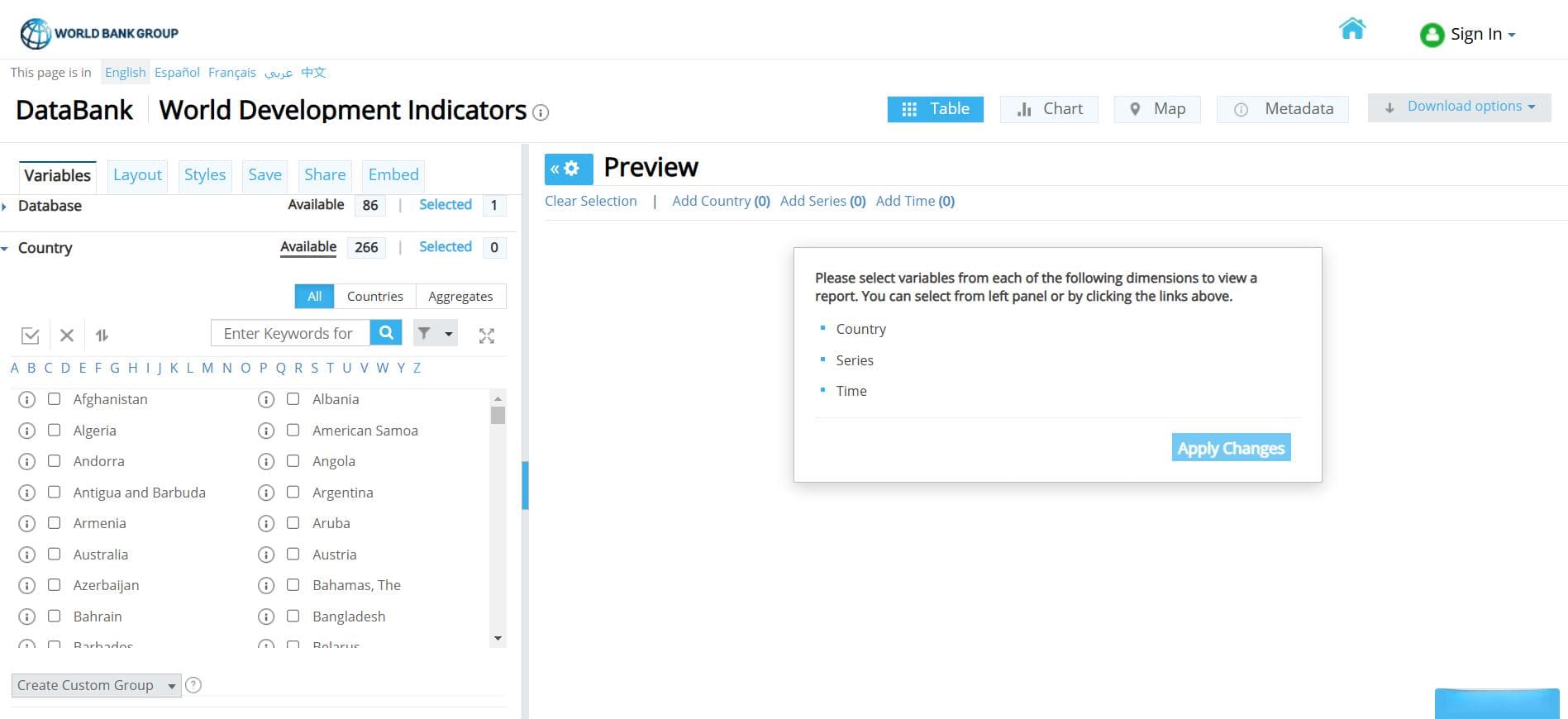The image size is (1568, 719).
Task: Focus the Enter Keywords search field
Action: [291, 333]
